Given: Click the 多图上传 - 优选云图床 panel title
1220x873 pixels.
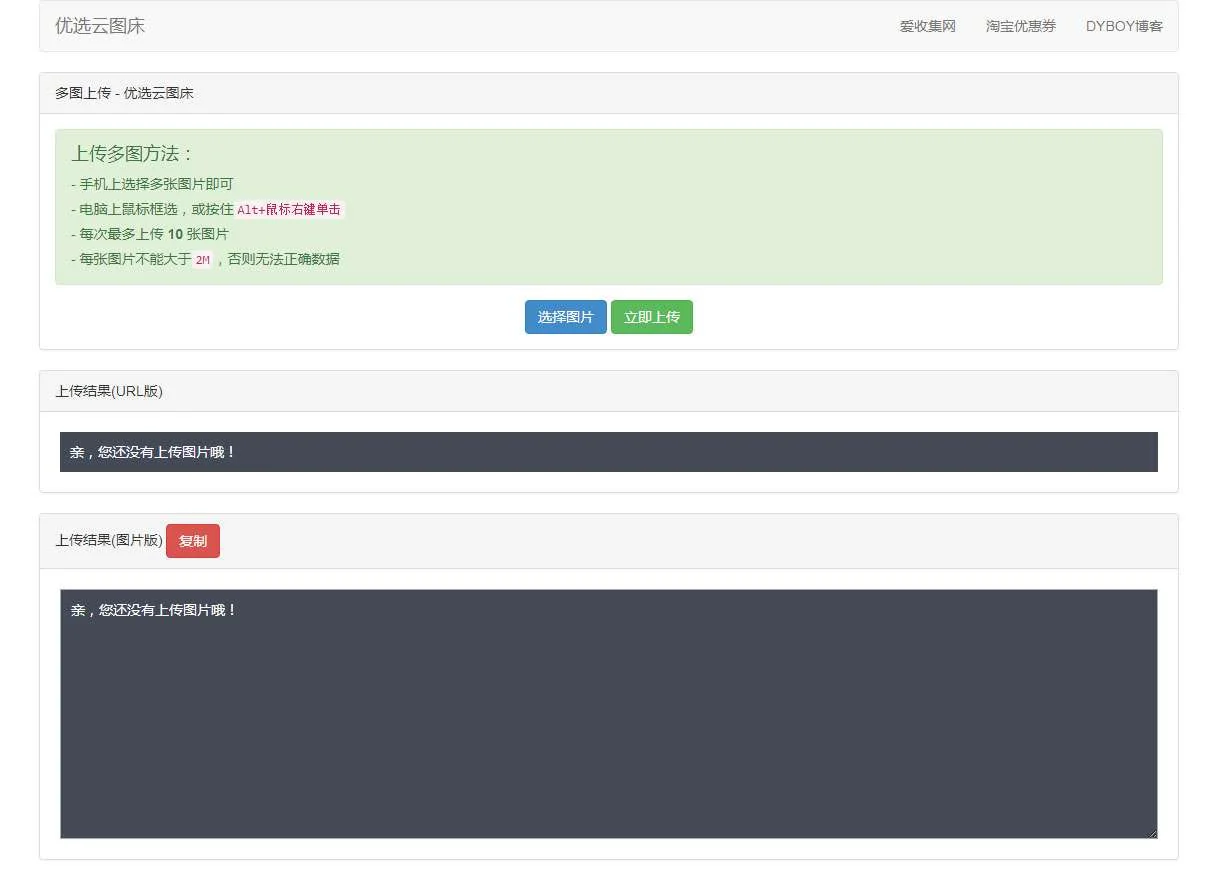Looking at the screenshot, I should click(x=124, y=93).
